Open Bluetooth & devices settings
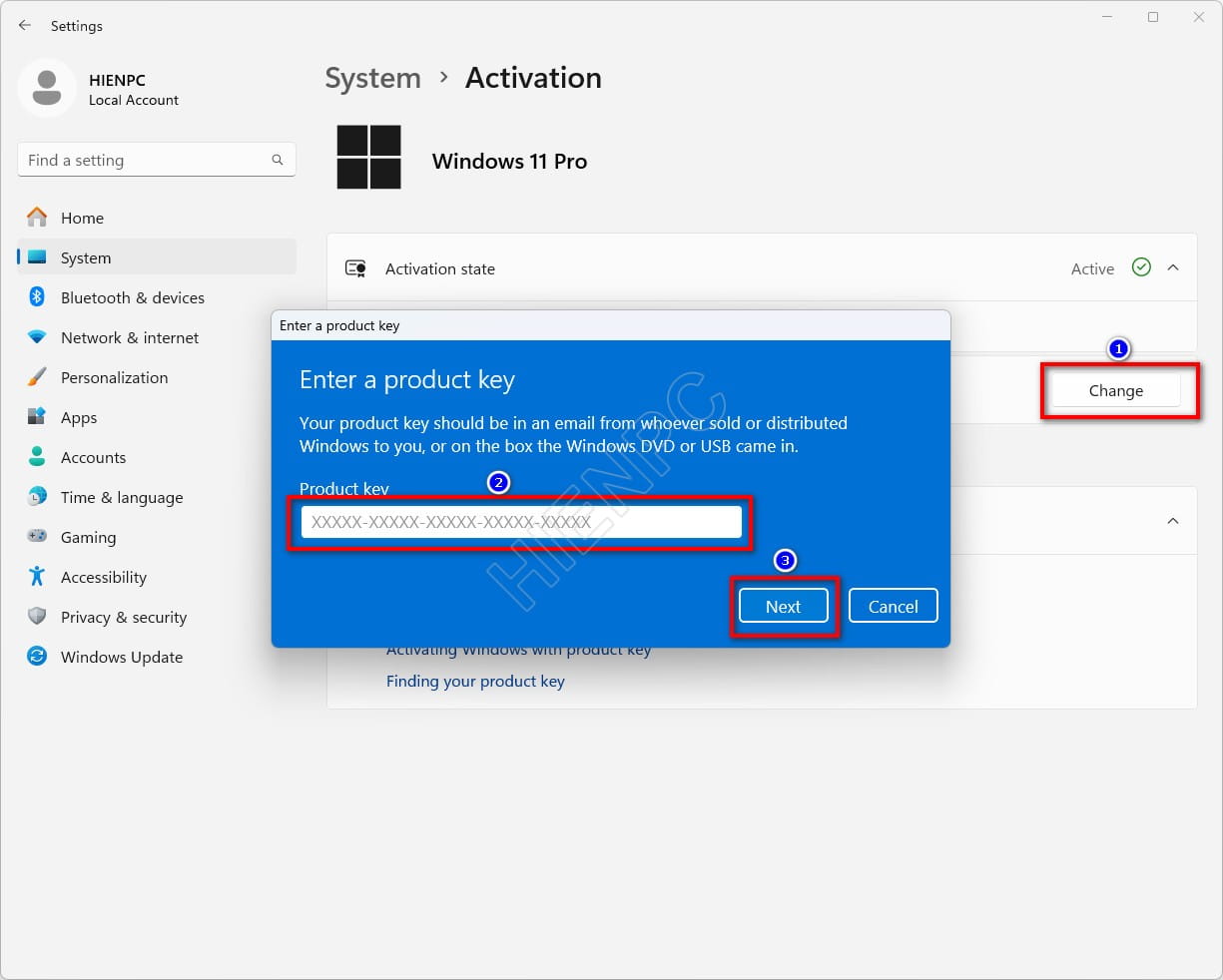The image size is (1223, 980). [157, 297]
